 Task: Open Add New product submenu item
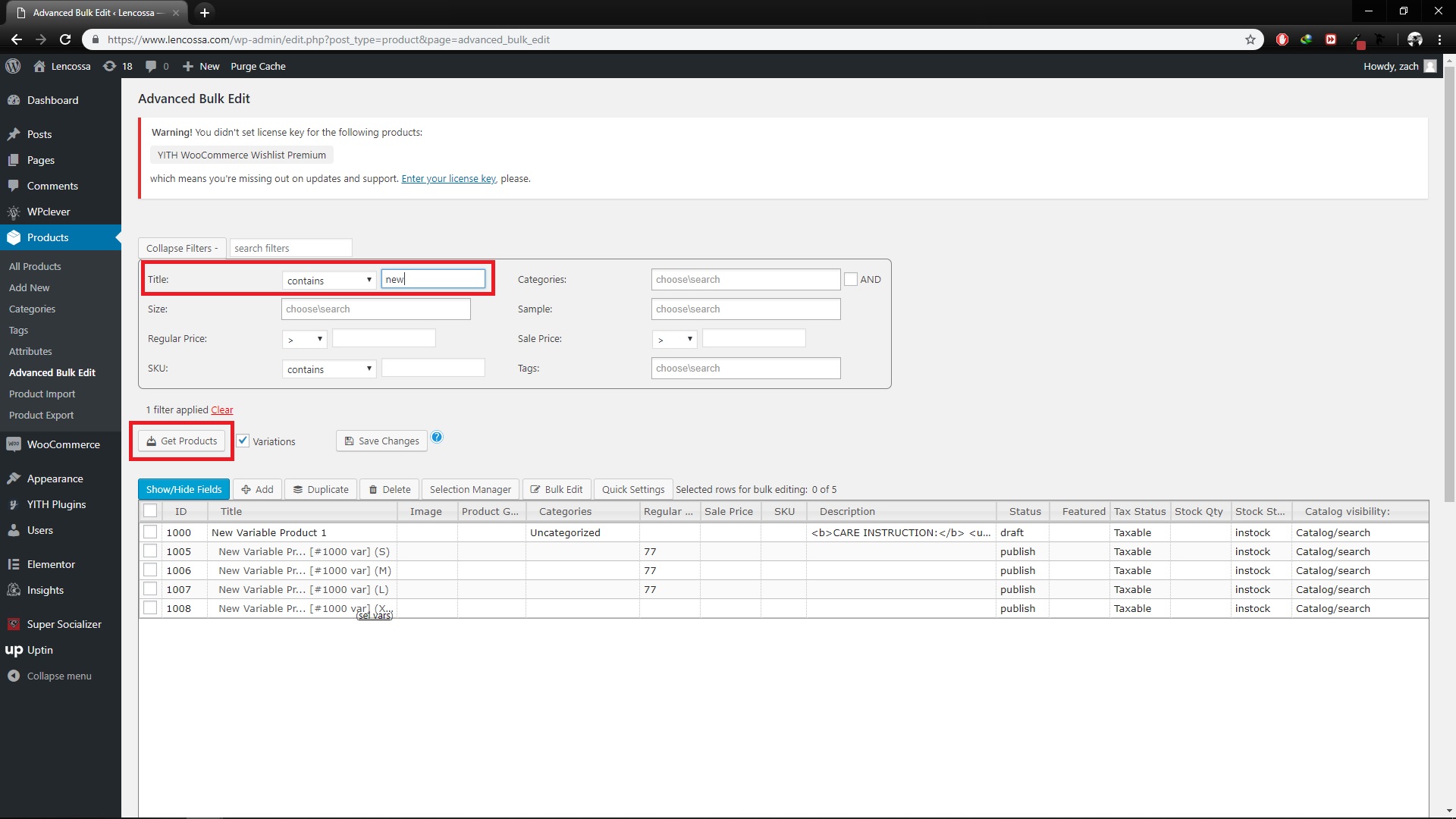(x=29, y=287)
